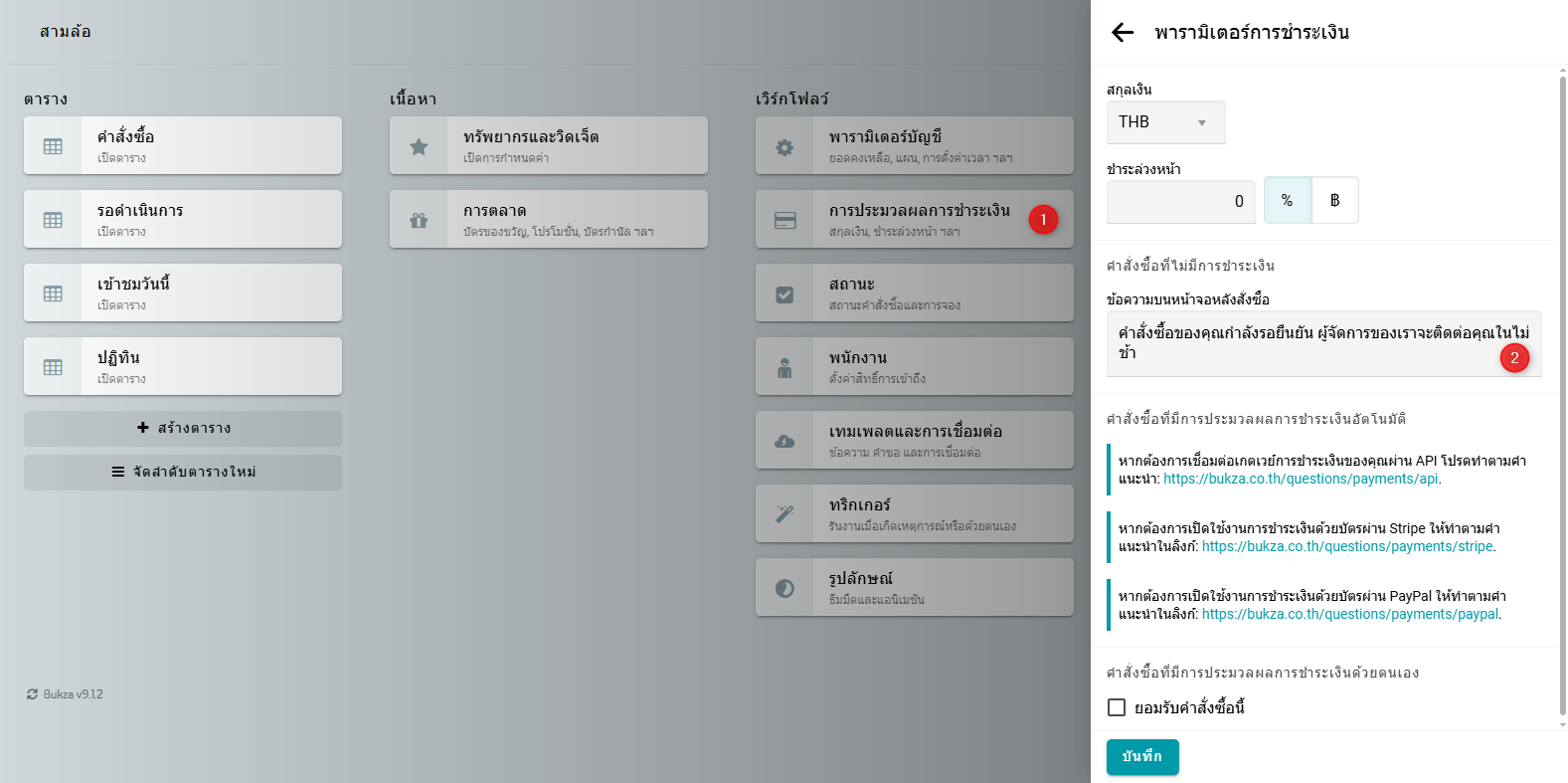Open the Stripe payments help link
Image resolution: width=1568 pixels, height=783 pixels.
1347,546
